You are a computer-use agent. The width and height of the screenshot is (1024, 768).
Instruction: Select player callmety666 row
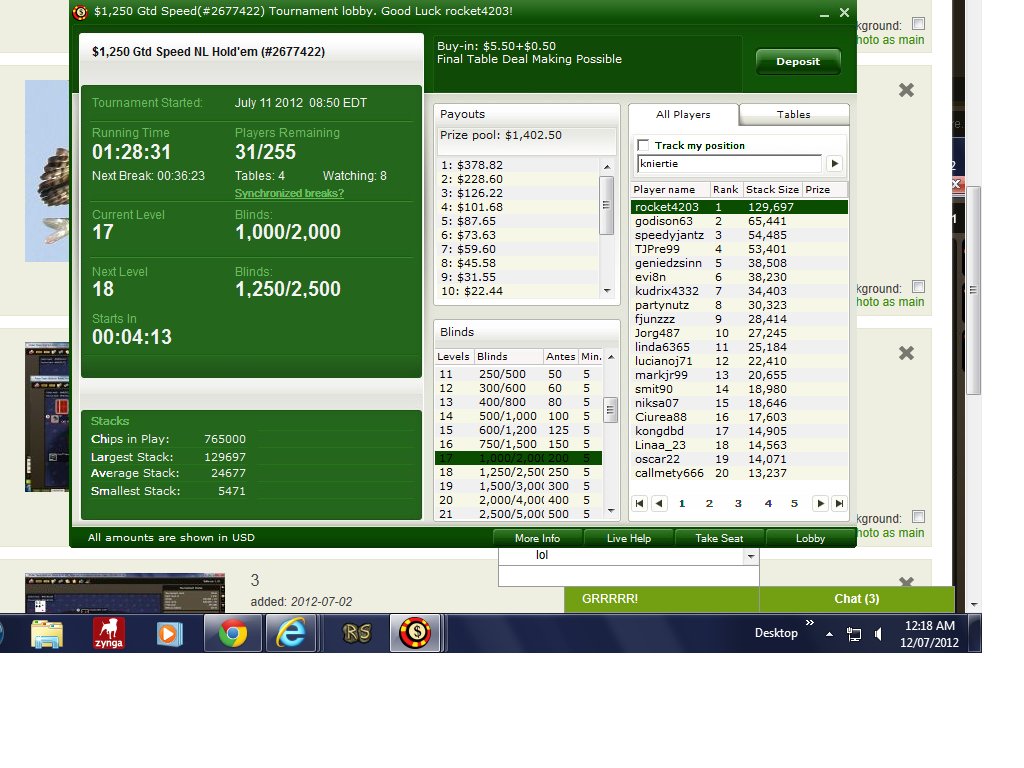coord(739,473)
